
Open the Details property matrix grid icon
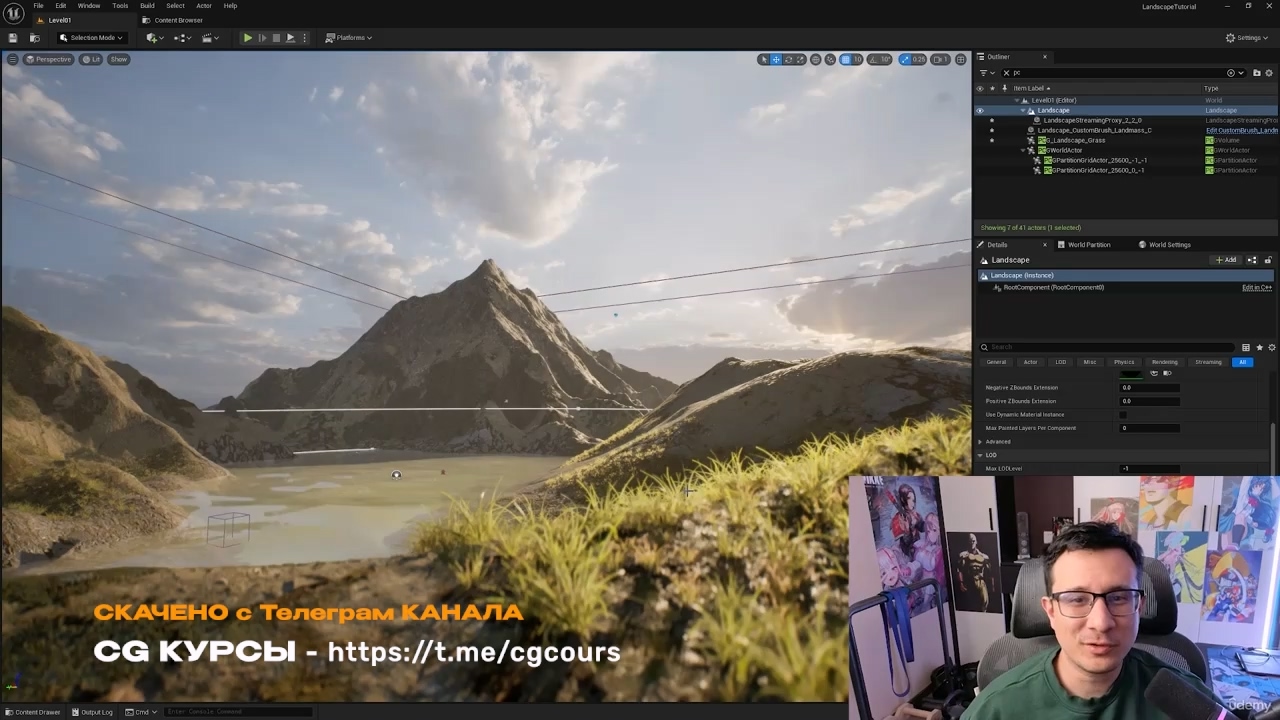tap(1245, 347)
